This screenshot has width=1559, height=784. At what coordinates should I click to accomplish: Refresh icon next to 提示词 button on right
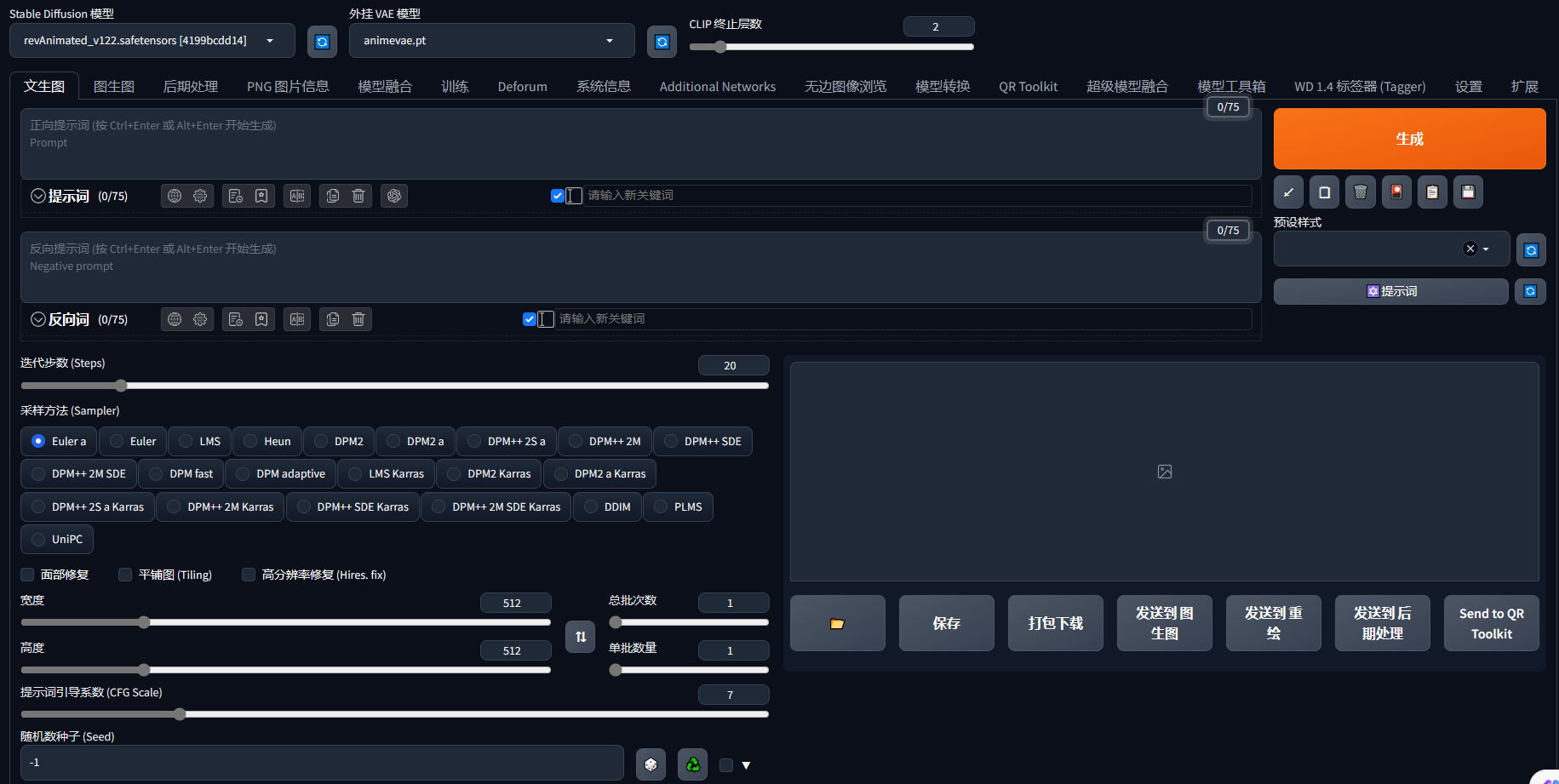[1530, 291]
